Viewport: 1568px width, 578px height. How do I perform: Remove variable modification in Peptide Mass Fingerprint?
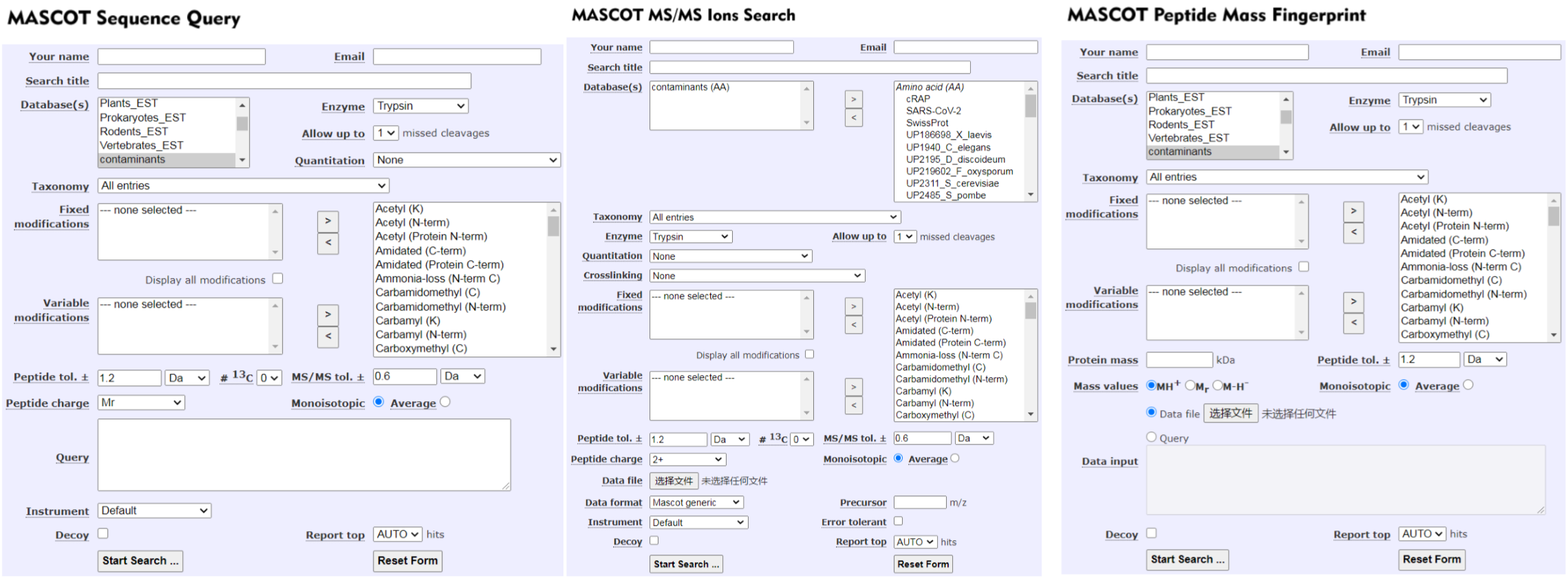click(x=1353, y=323)
